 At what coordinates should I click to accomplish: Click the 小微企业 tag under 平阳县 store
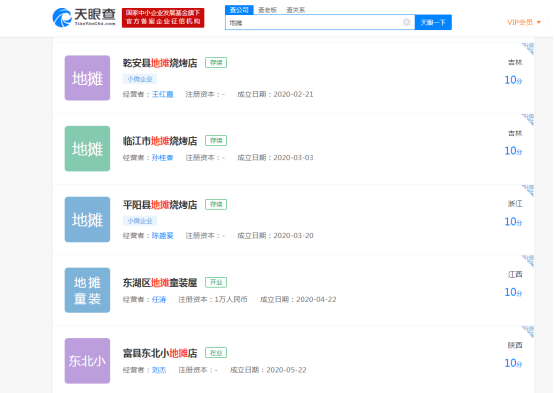tap(140, 221)
